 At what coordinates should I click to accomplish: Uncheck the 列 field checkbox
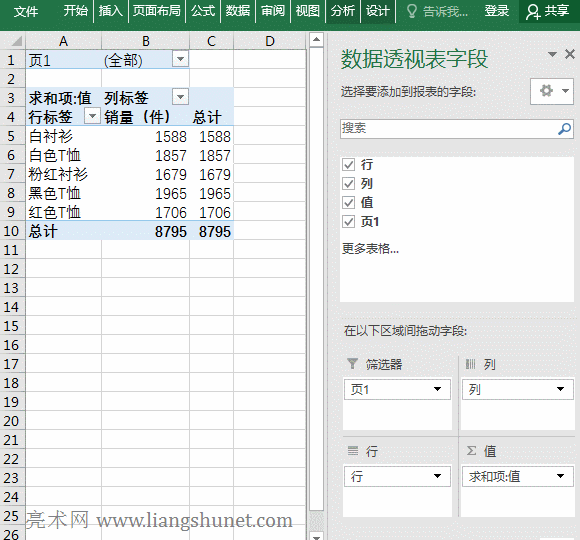(348, 183)
